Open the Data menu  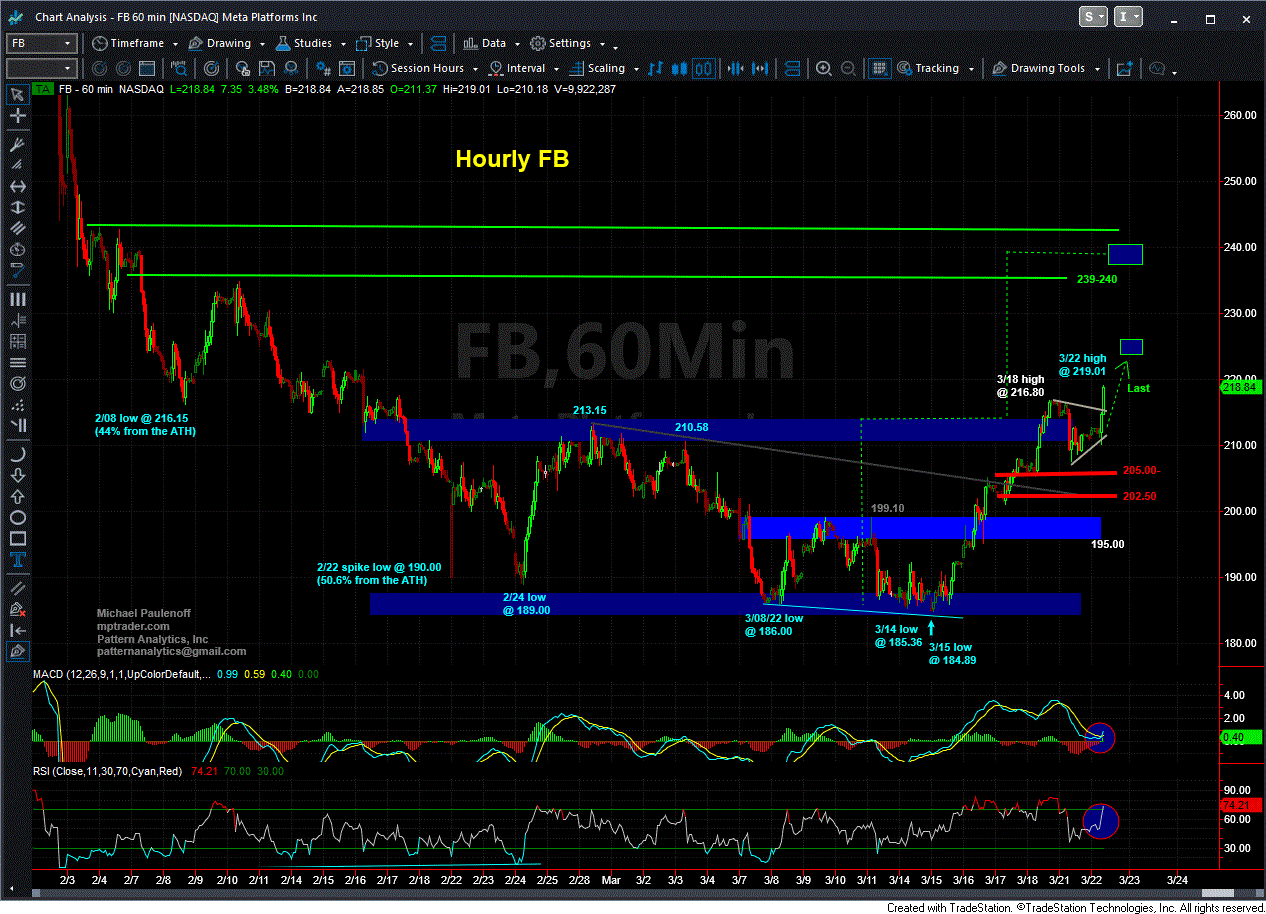(485, 43)
